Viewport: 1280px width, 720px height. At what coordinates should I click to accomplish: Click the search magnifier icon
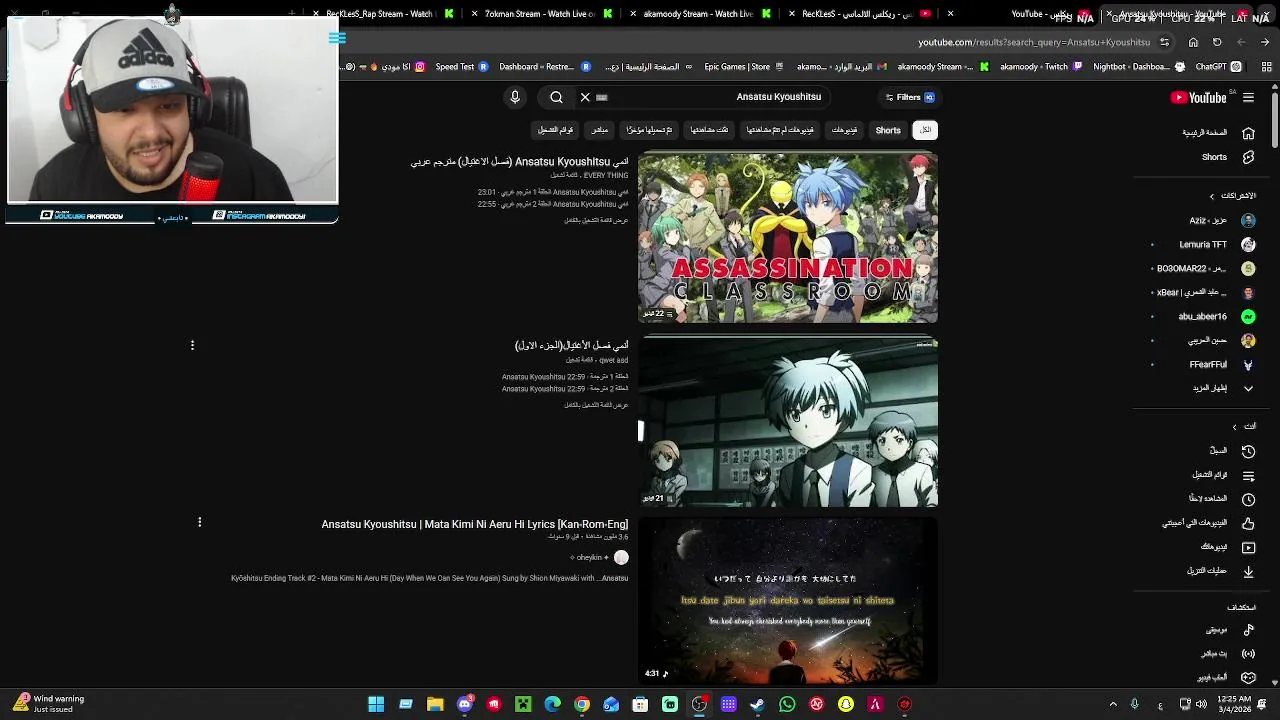pos(556,97)
